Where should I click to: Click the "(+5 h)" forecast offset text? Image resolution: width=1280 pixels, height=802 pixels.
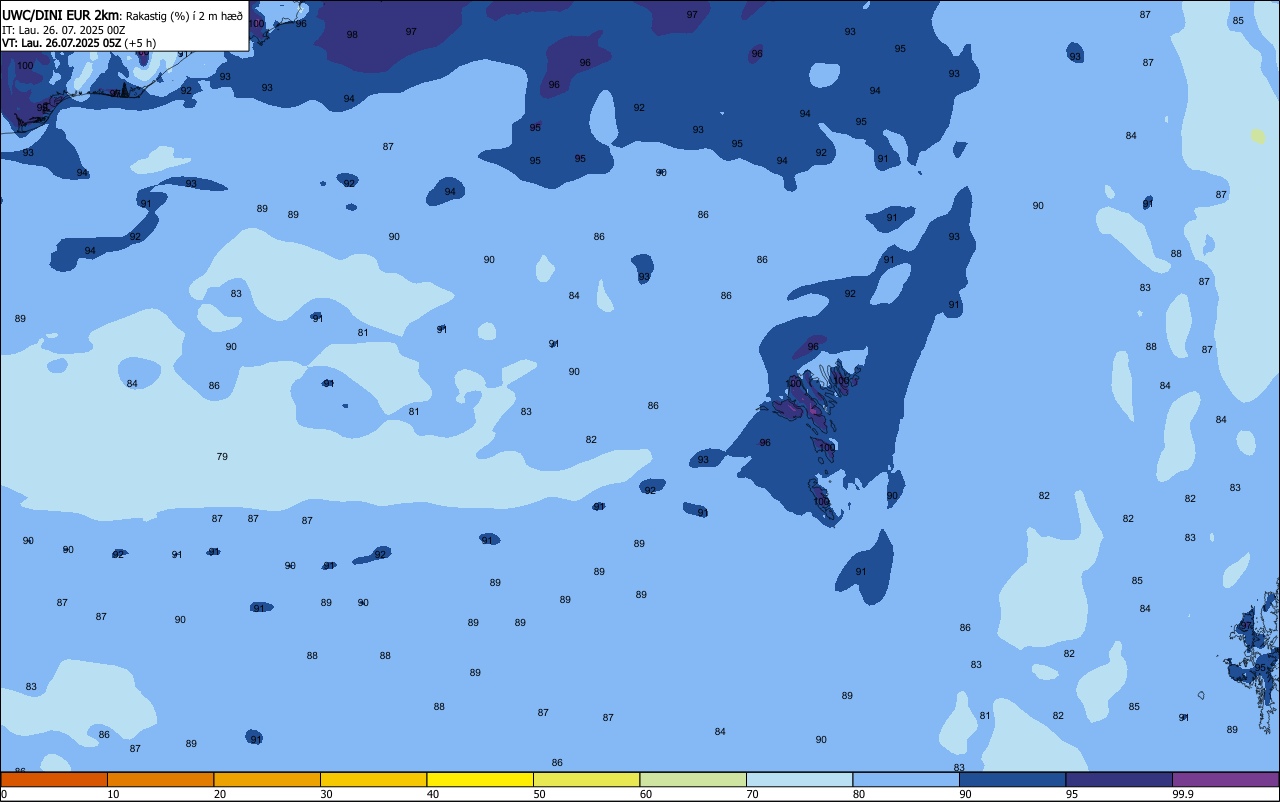click(x=140, y=43)
